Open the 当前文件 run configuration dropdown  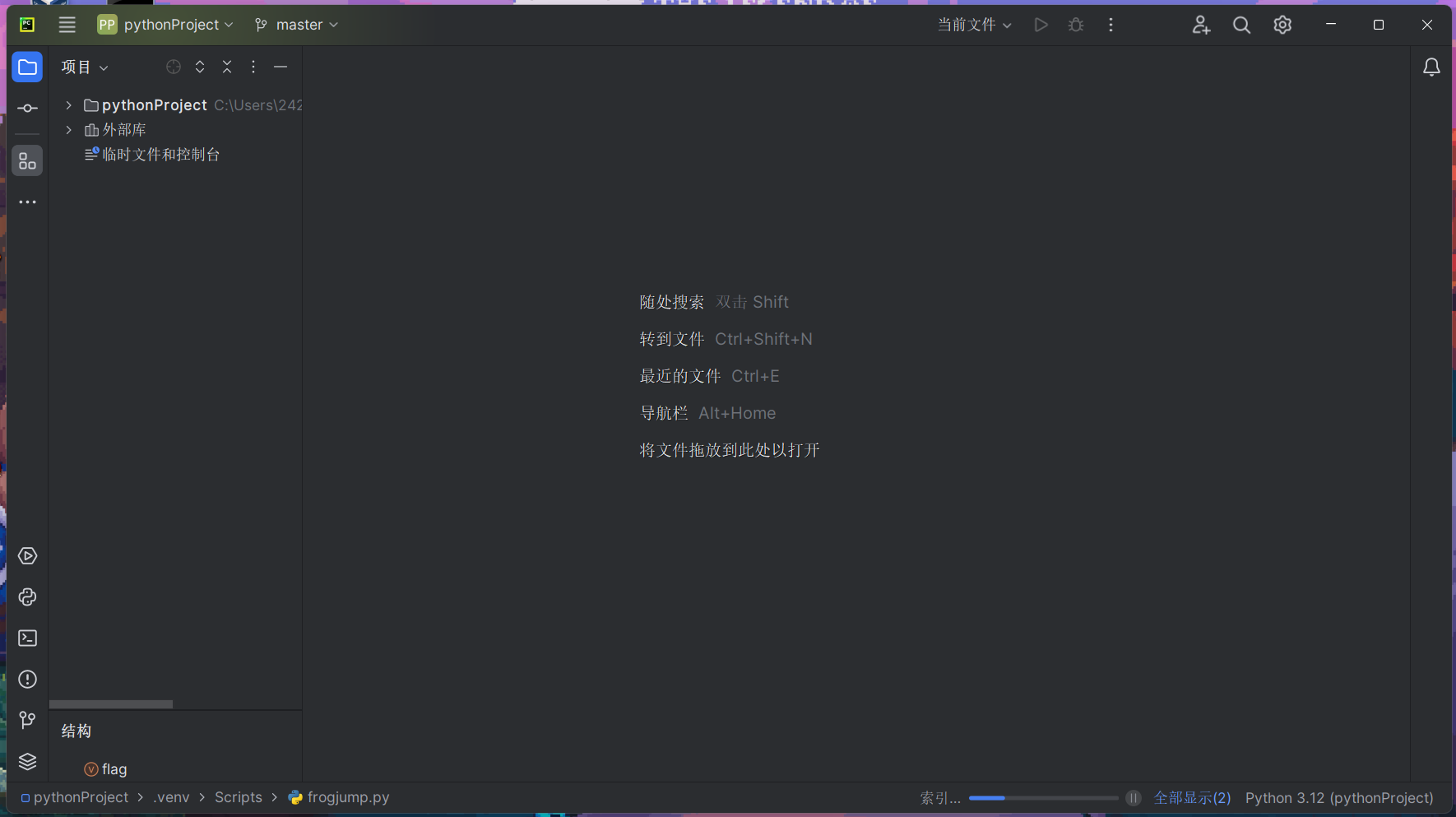coord(975,25)
